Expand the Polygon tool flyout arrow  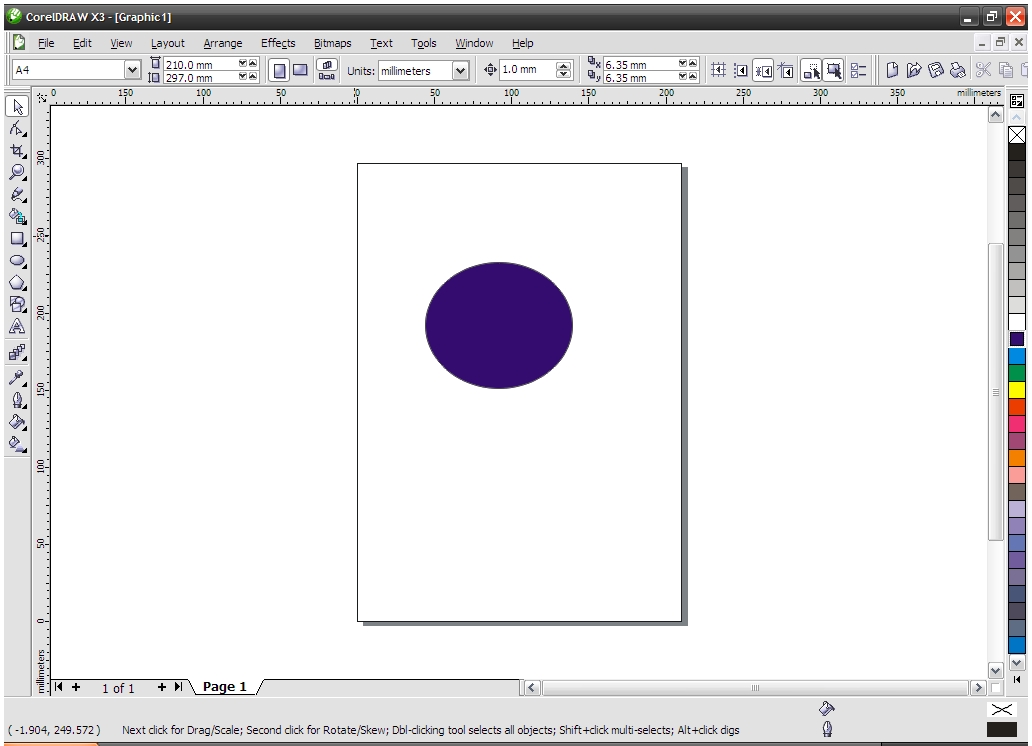pos(24,289)
